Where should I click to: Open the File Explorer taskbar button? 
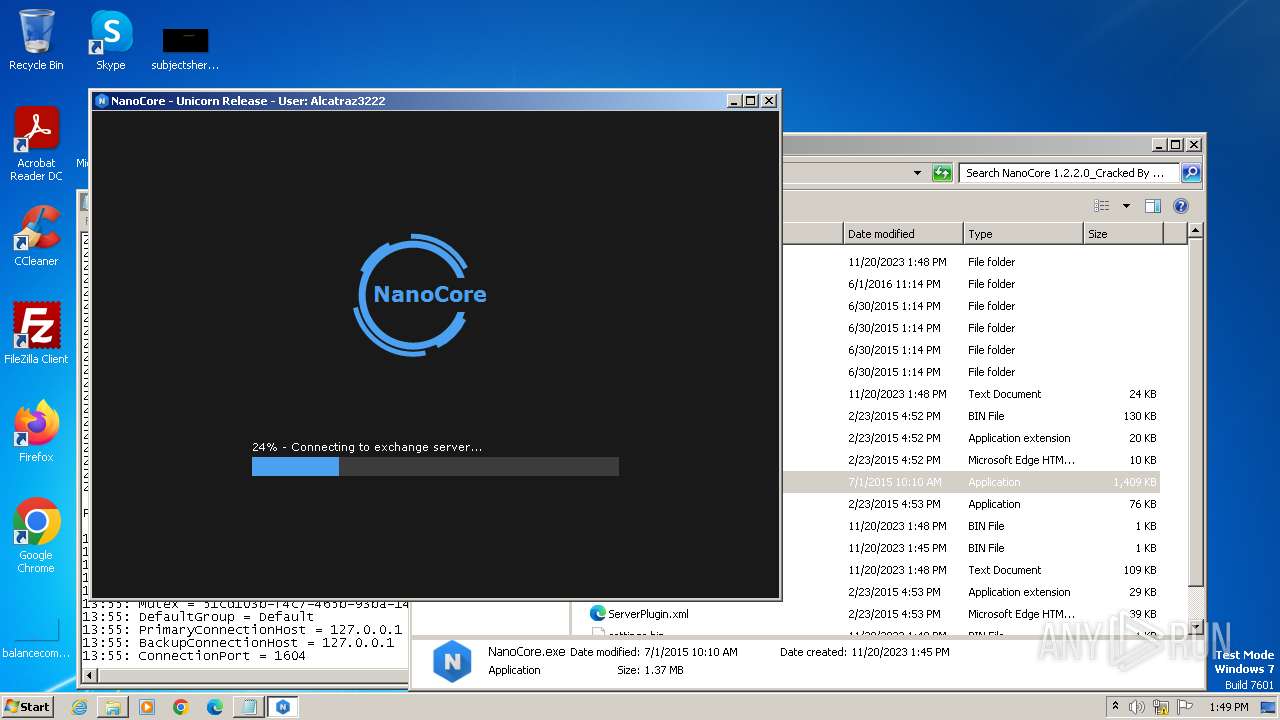(113, 707)
